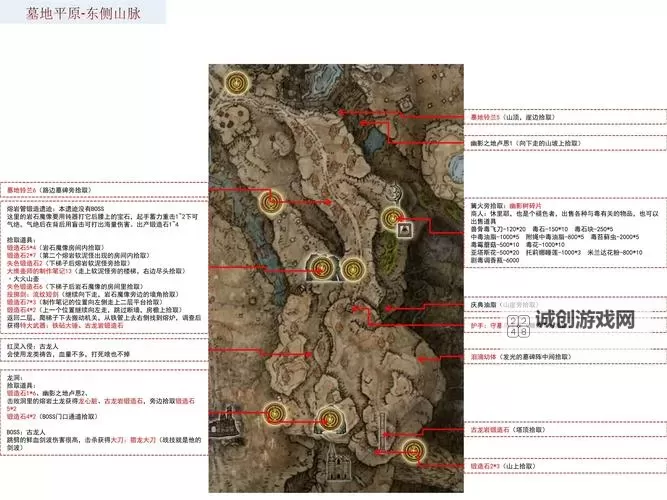This screenshot has height=500, width=667.
Task: Click the shop item 剧毒调香瓶-6000
Action: [x=495, y=260]
